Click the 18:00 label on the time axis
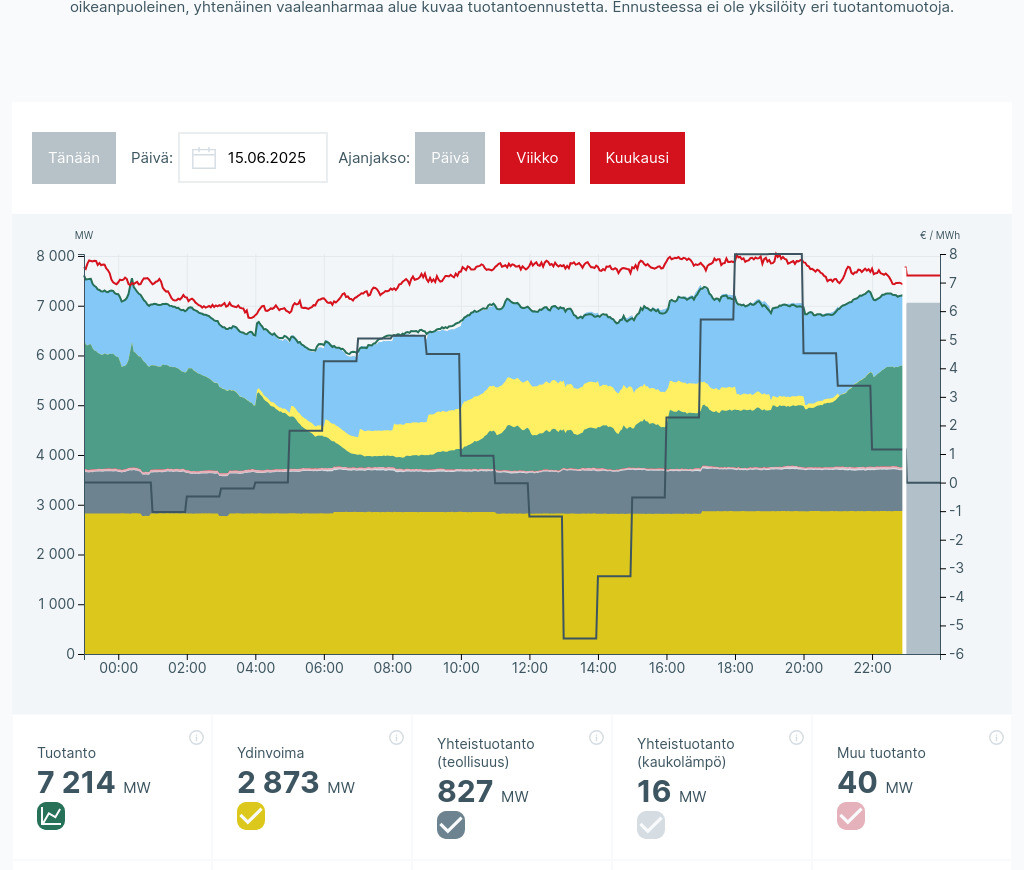Viewport: 1024px width, 870px height. point(735,668)
